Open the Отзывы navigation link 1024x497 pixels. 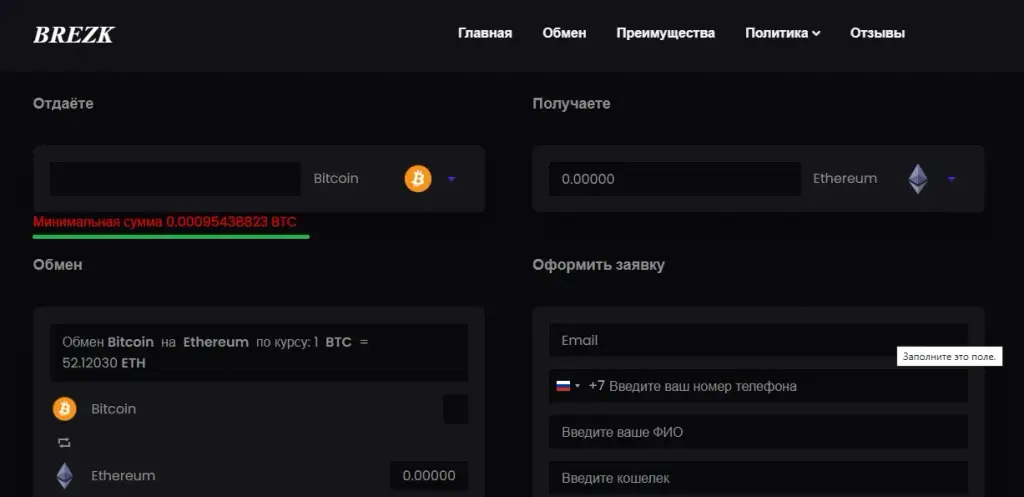[x=877, y=33]
